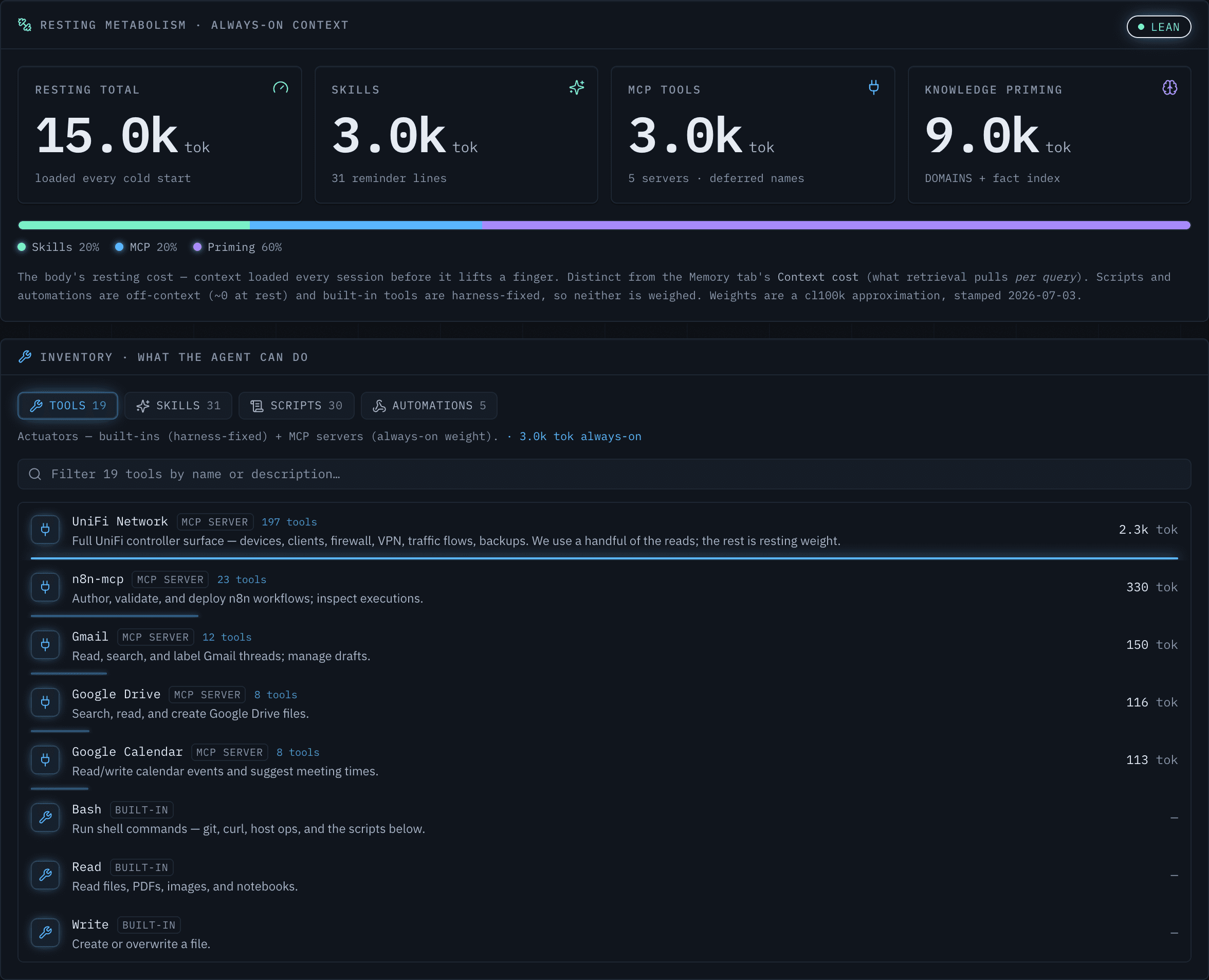Click 'loaded every cold start' text

[x=113, y=178]
